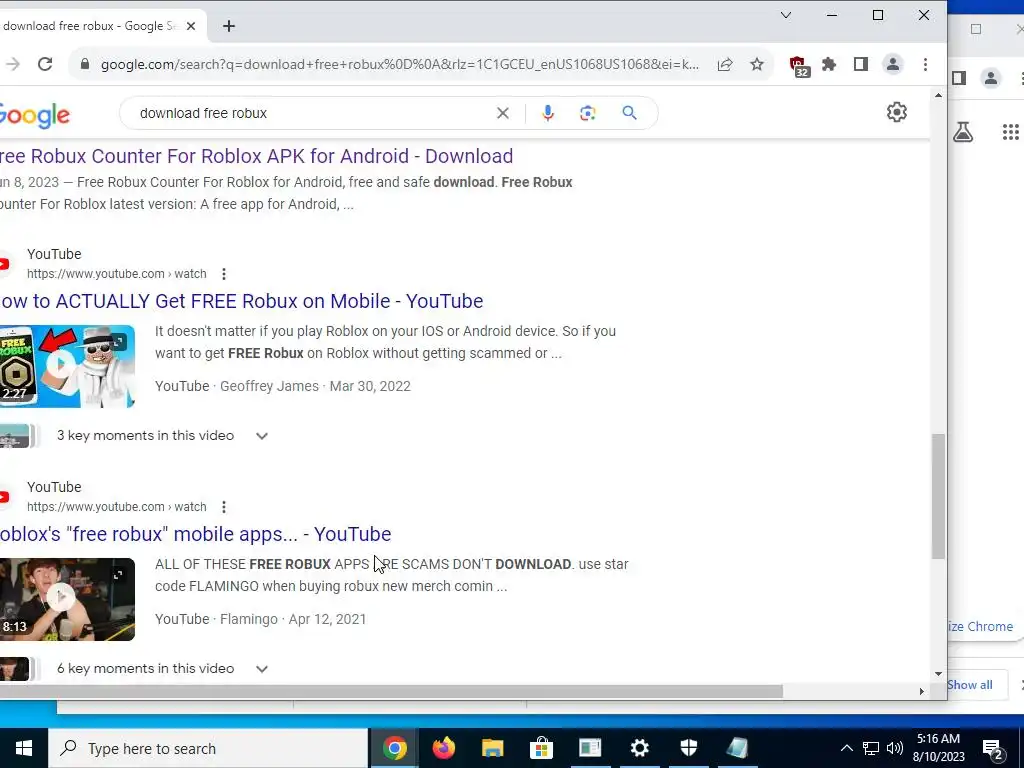Open the uBlock extension showing 32
The image size is (1024, 768).
click(x=799, y=65)
